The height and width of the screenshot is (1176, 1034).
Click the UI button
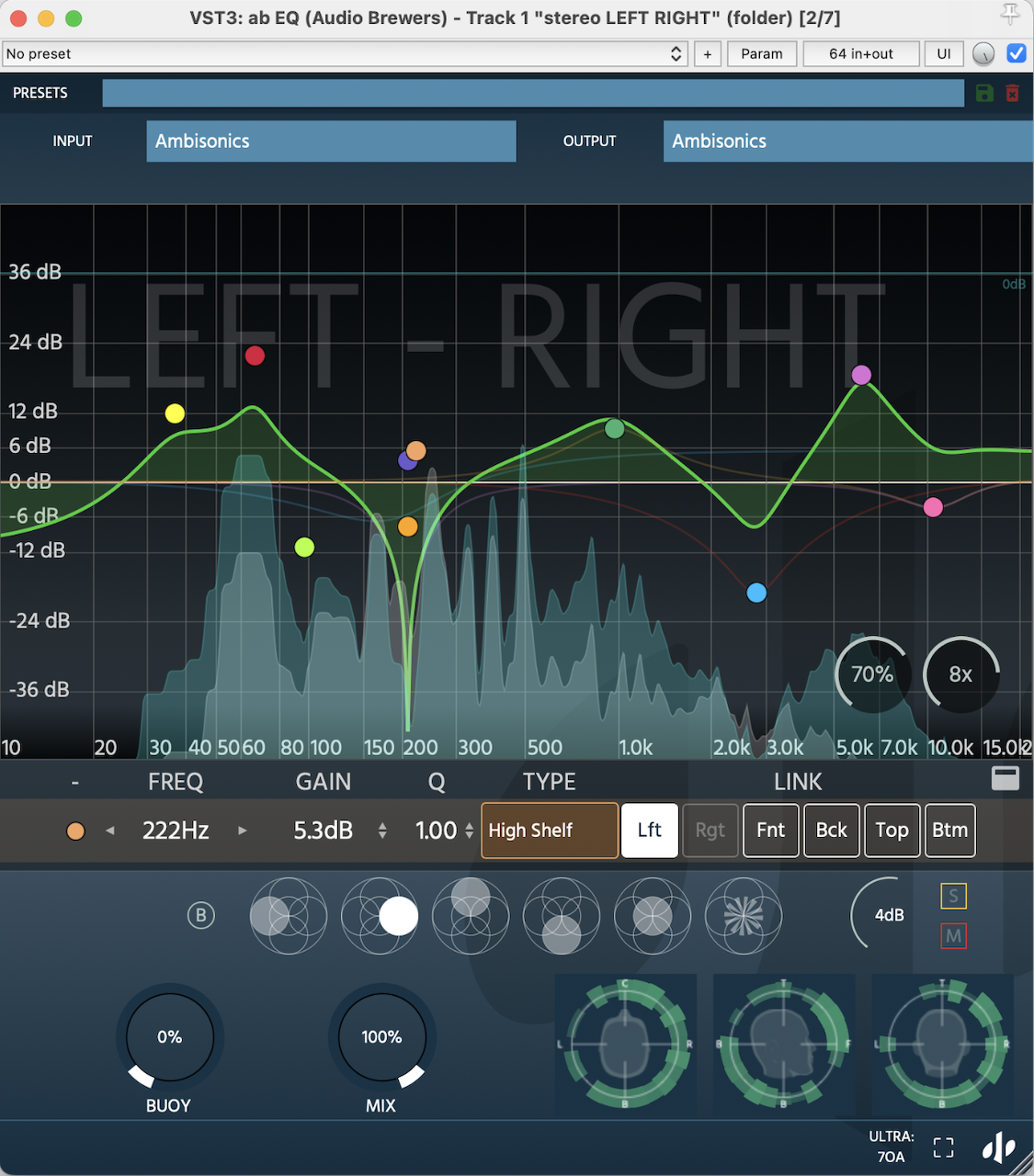click(944, 53)
